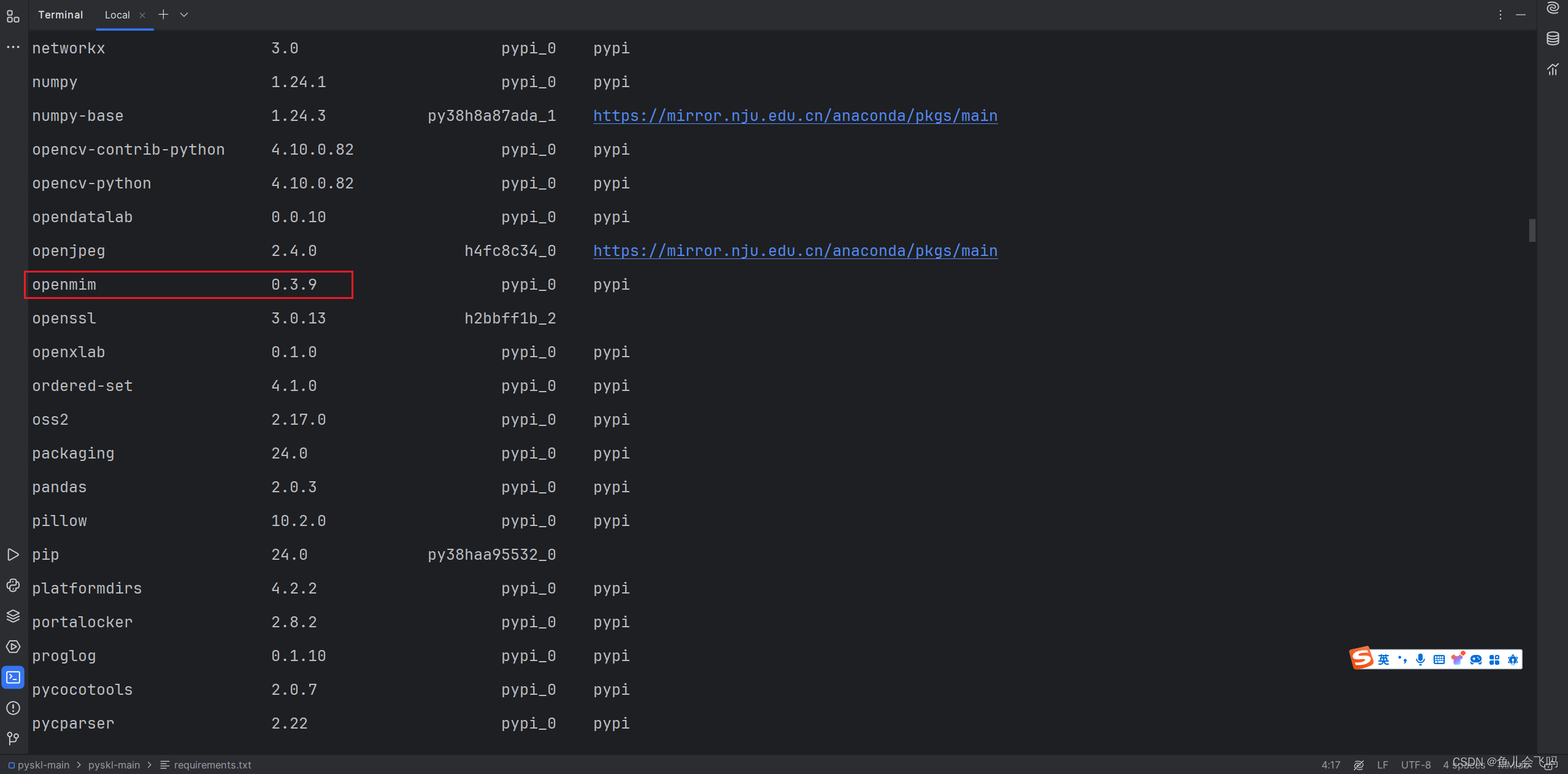Viewport: 1568px width, 774px height.
Task: Open the AI Assistant panel
Action: click(x=1553, y=9)
